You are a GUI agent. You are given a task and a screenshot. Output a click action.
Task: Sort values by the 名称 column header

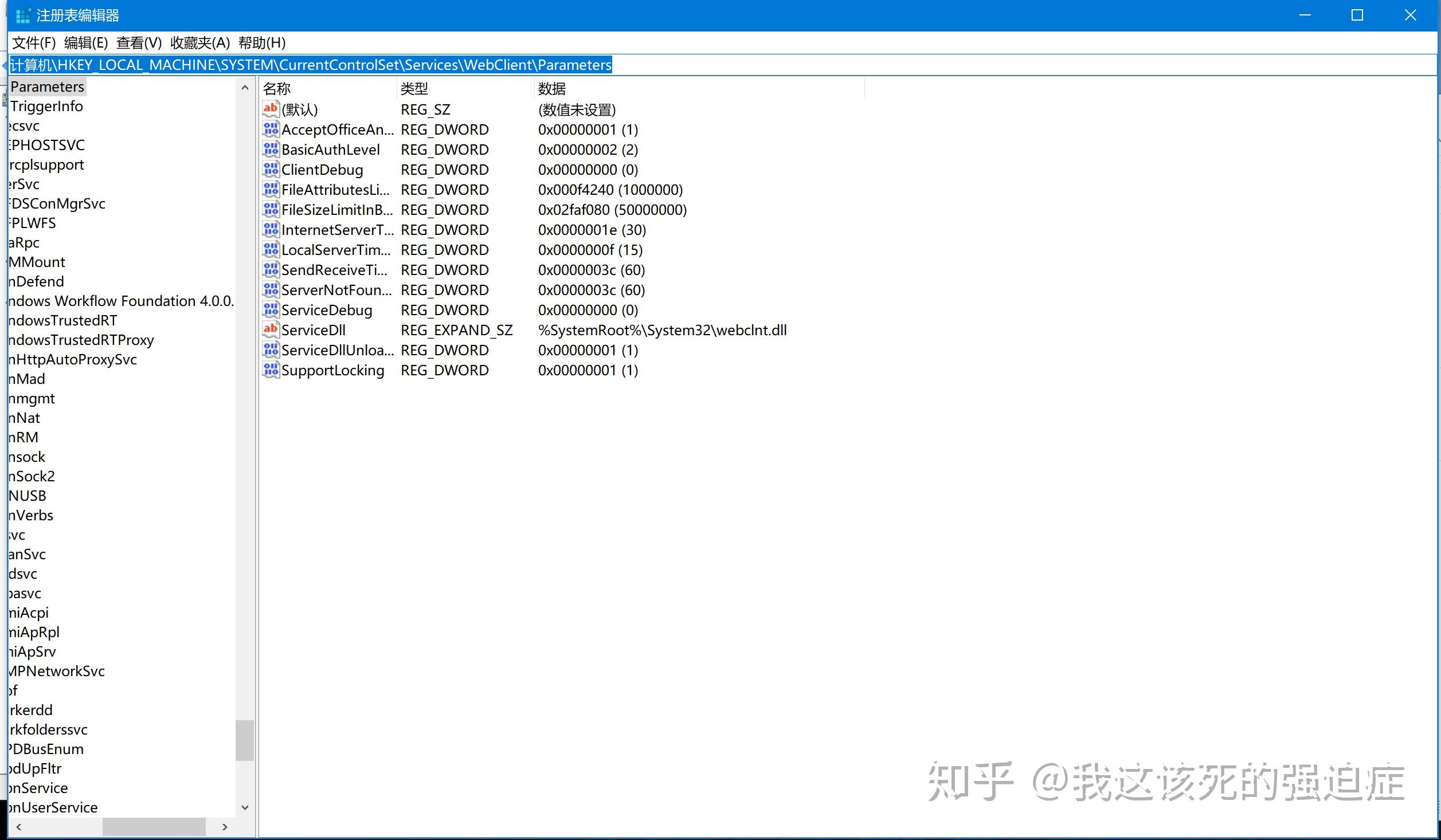click(x=327, y=89)
